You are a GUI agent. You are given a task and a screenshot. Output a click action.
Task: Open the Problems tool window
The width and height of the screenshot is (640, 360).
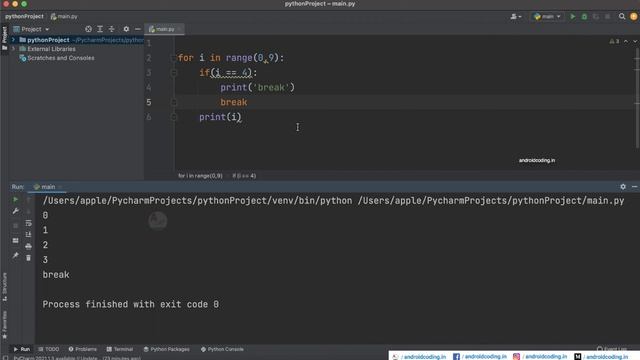point(82,349)
